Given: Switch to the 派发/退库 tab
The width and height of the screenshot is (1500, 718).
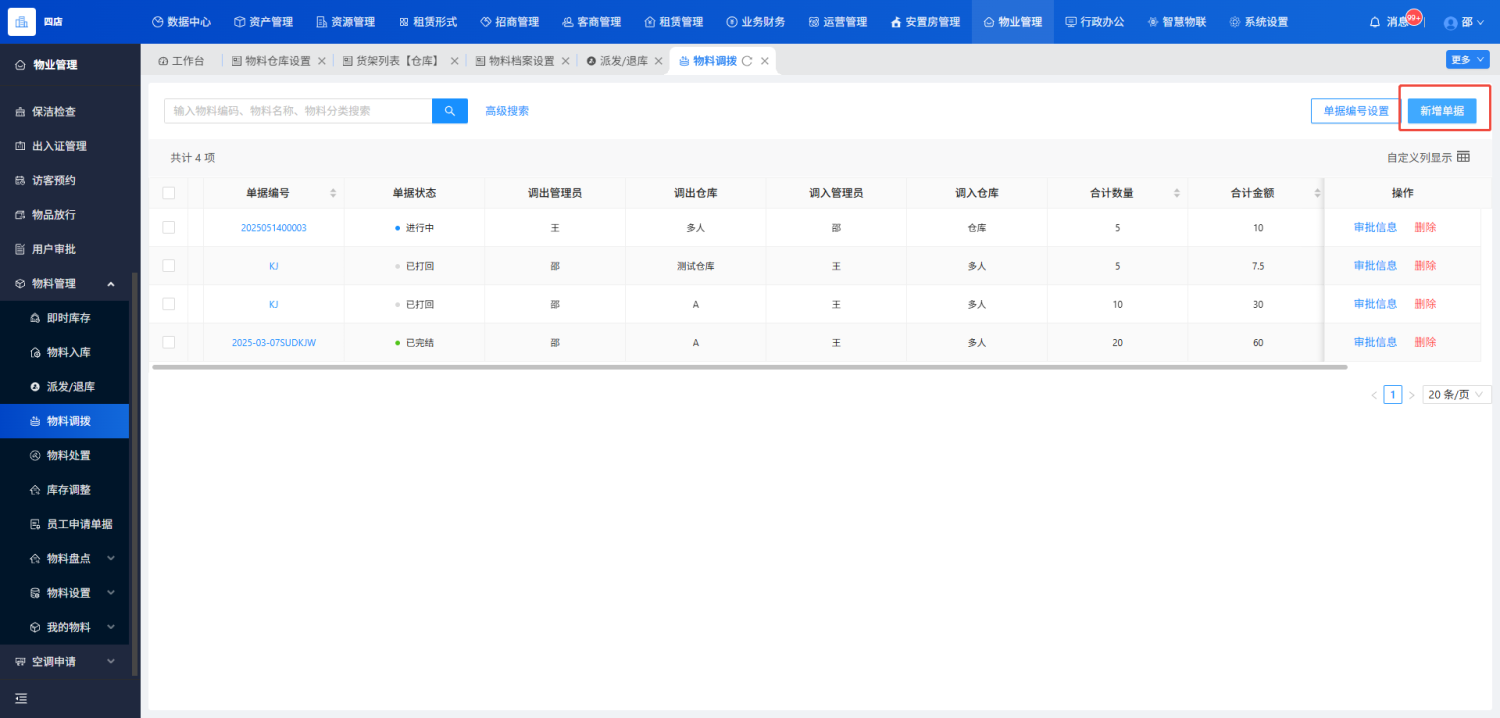Looking at the screenshot, I should pyautogui.click(x=623, y=61).
